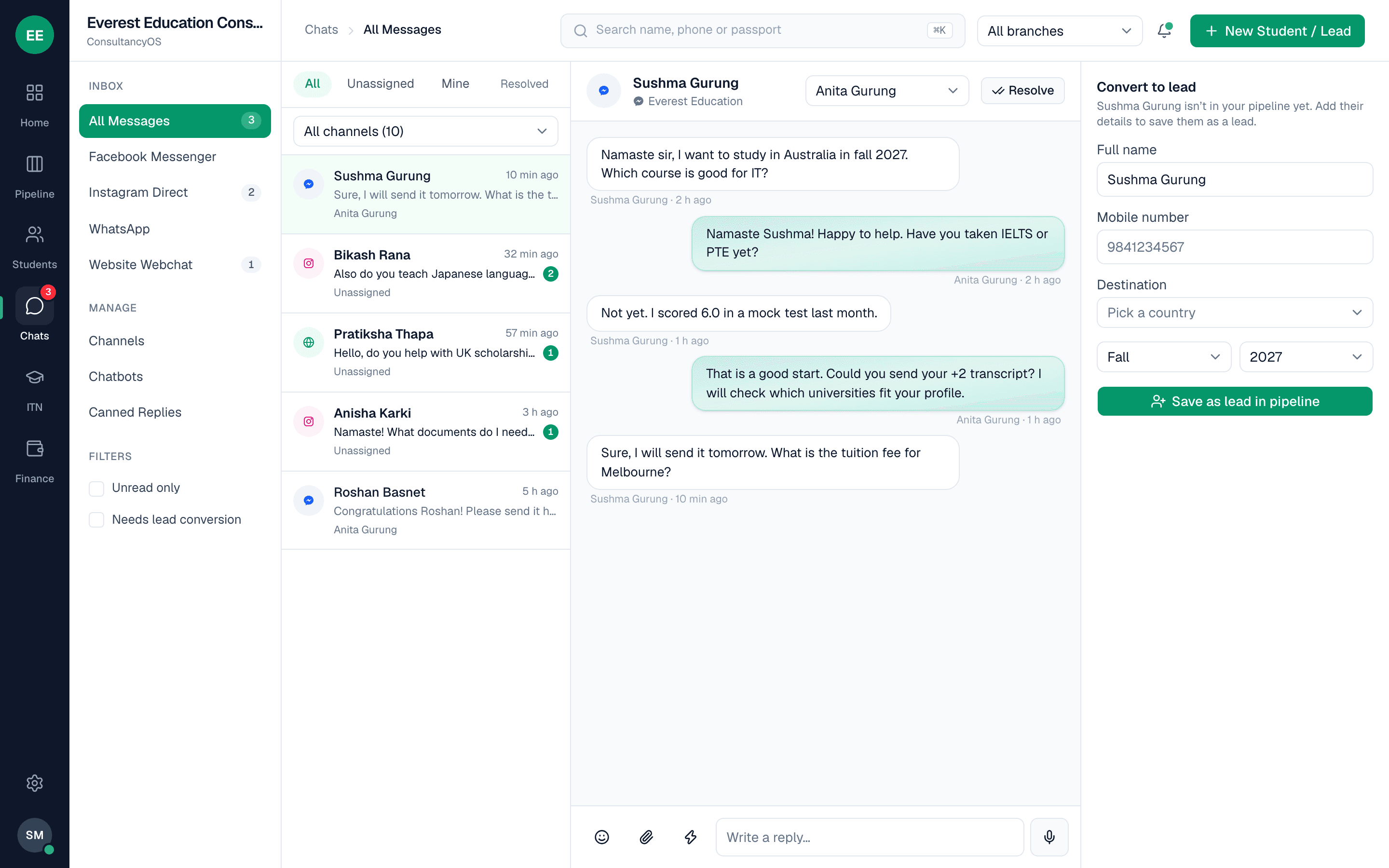Open Fall intake season dropdown
This screenshot has width=1389, height=868.
click(x=1164, y=357)
